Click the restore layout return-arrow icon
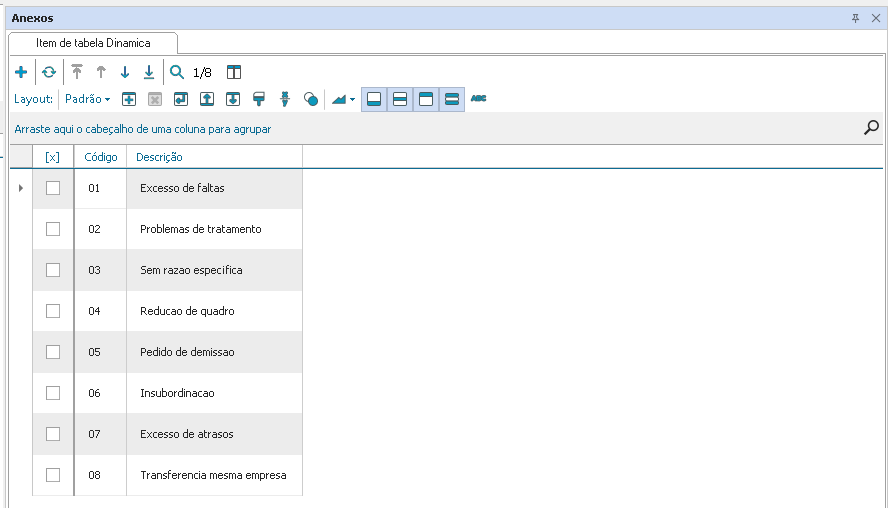888x508 pixels. tap(181, 100)
